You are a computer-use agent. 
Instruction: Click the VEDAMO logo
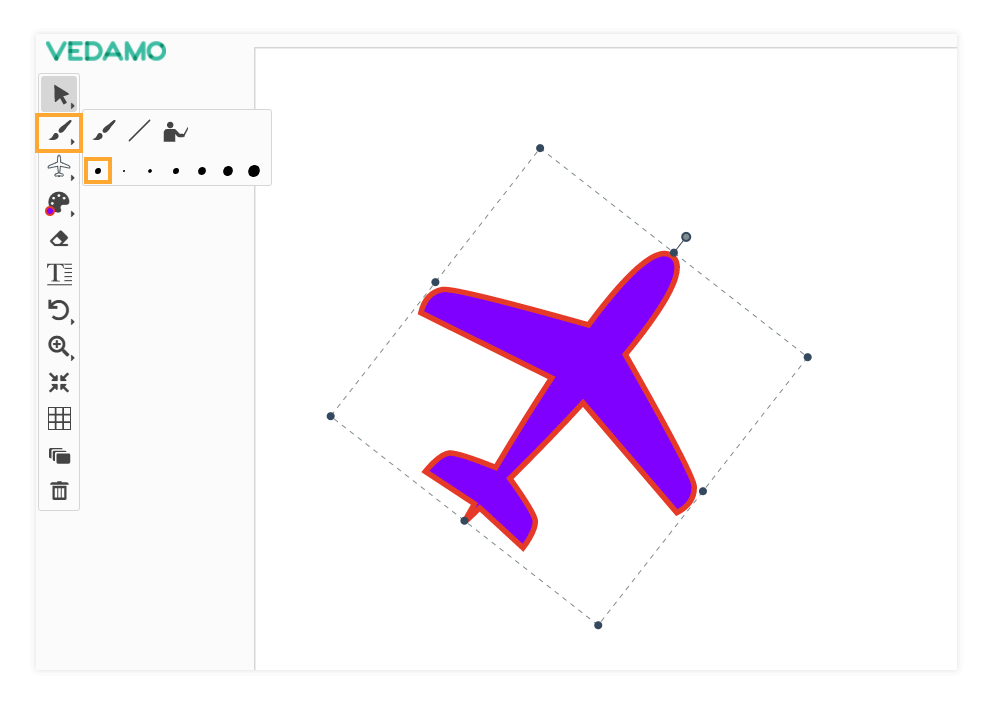(106, 51)
